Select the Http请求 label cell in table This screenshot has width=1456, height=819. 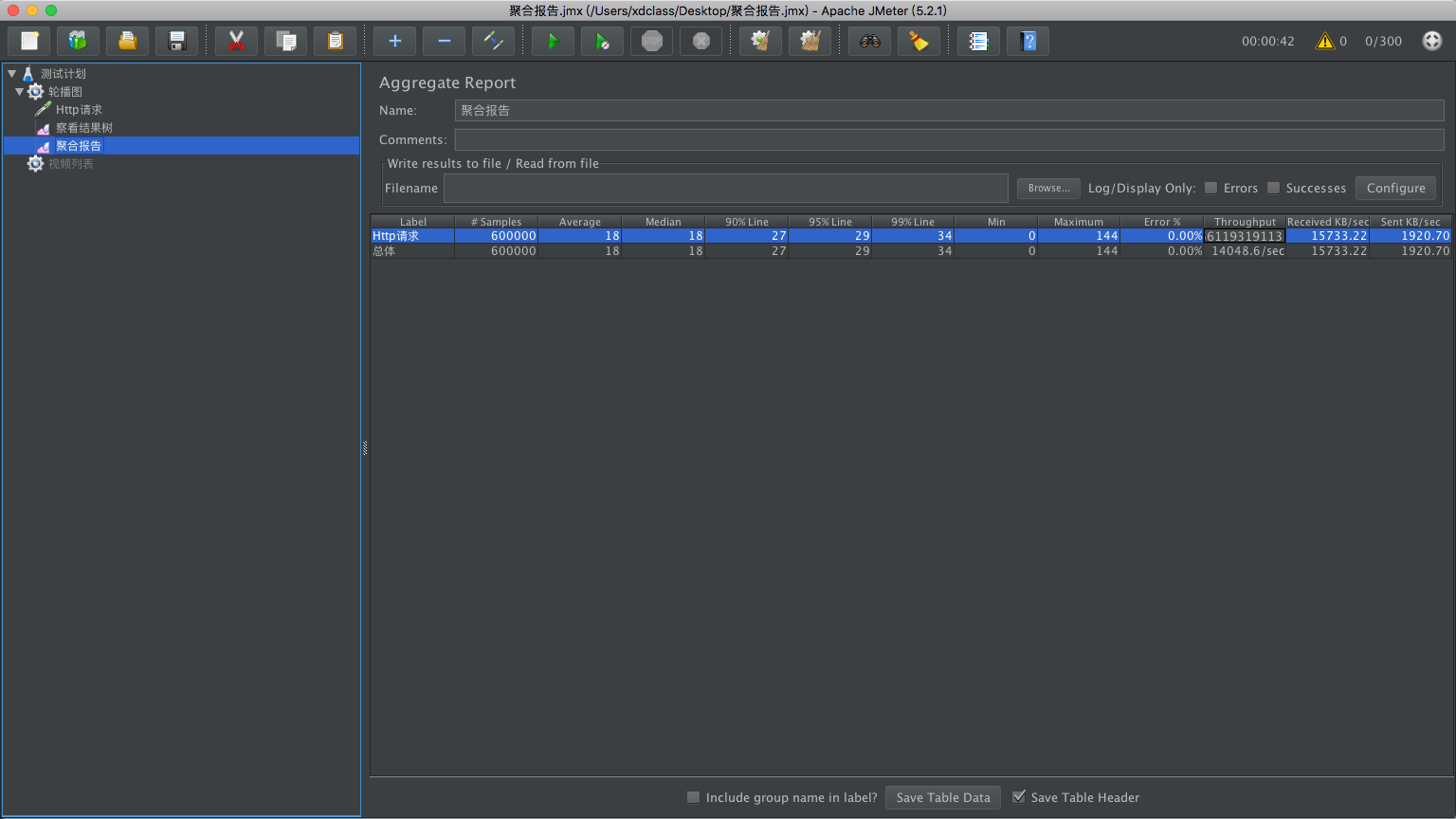click(x=412, y=236)
